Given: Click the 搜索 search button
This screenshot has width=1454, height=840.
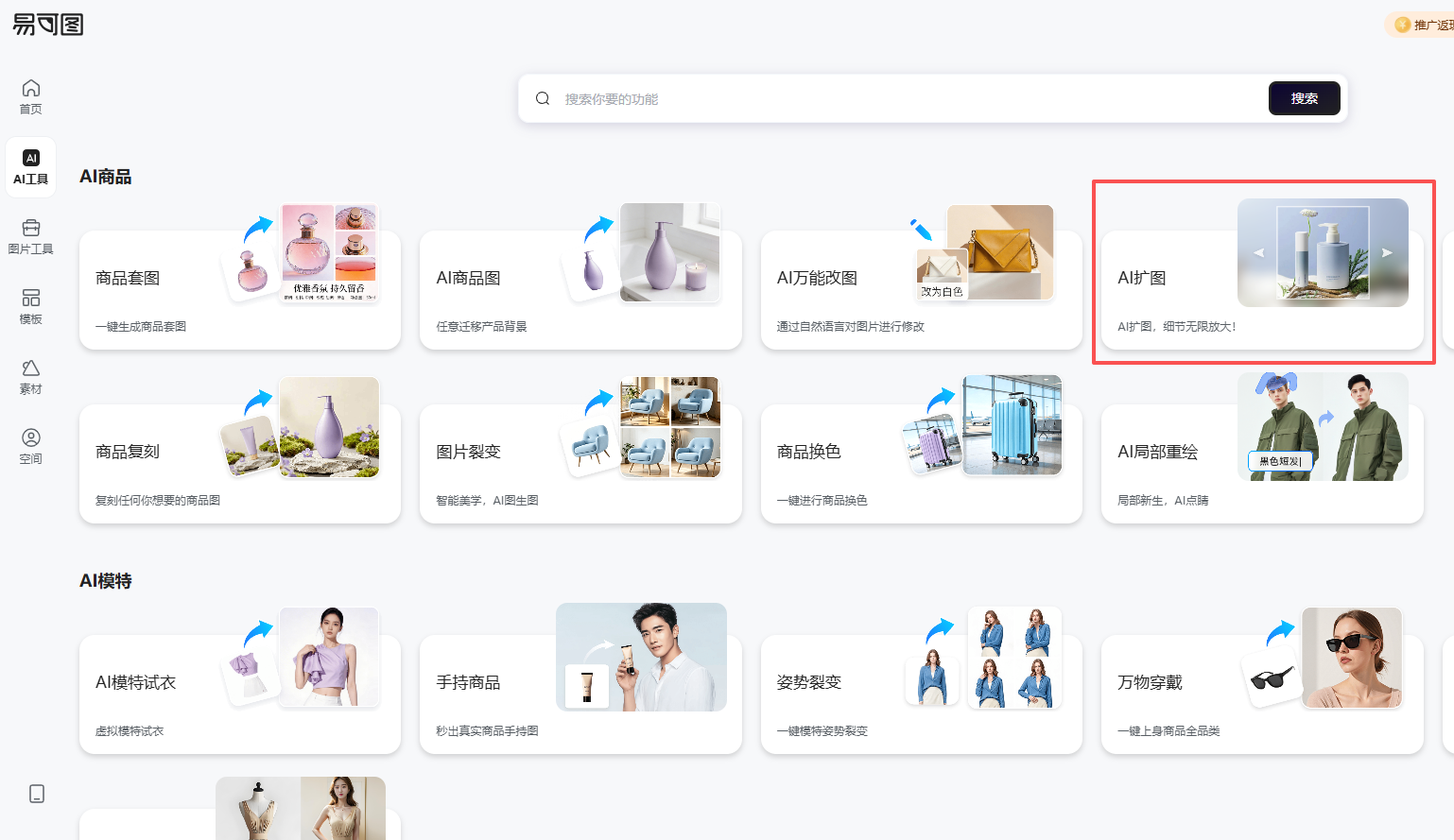Looking at the screenshot, I should point(1304,98).
